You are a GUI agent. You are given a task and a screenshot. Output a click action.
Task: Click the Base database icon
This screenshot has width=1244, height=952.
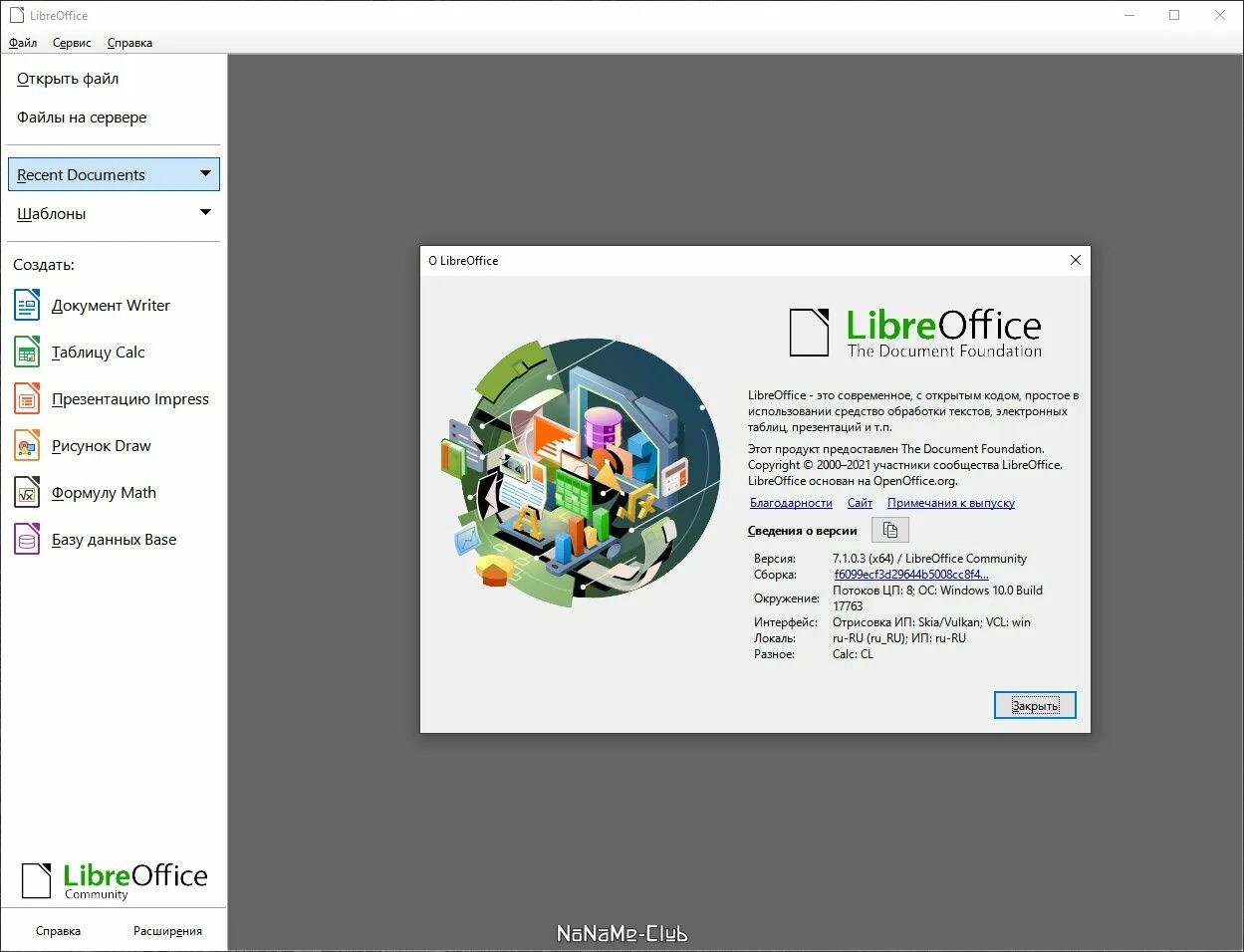pos(27,539)
